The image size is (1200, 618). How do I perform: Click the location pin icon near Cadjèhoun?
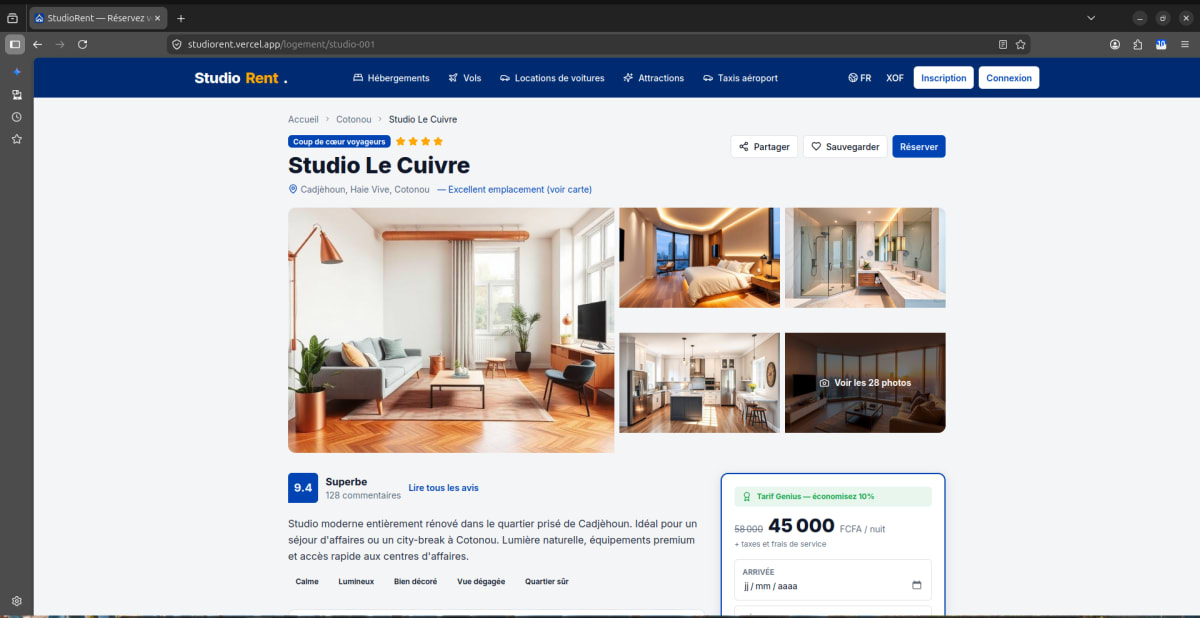tap(293, 189)
